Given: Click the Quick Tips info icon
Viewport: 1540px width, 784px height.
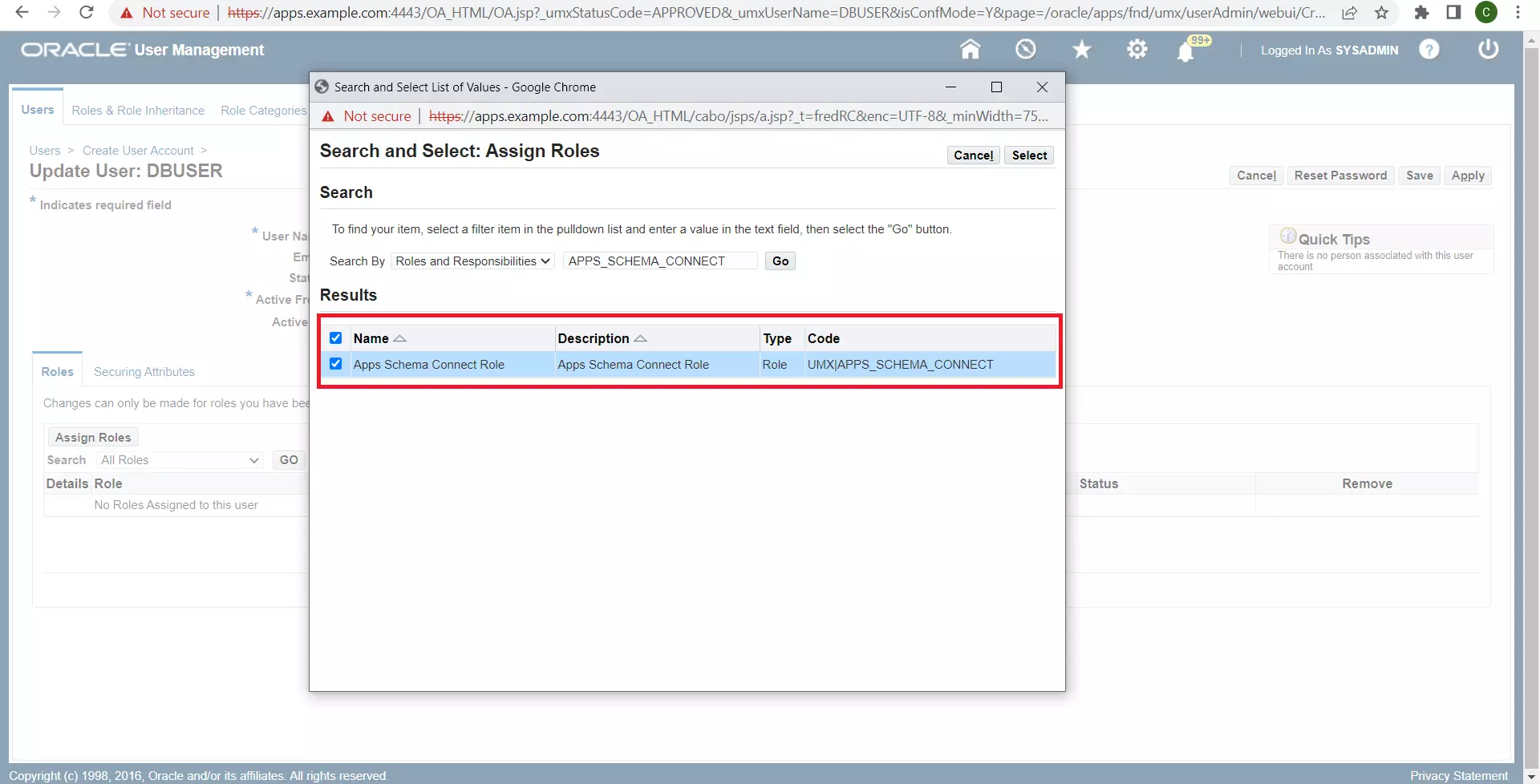Looking at the screenshot, I should 1288,235.
